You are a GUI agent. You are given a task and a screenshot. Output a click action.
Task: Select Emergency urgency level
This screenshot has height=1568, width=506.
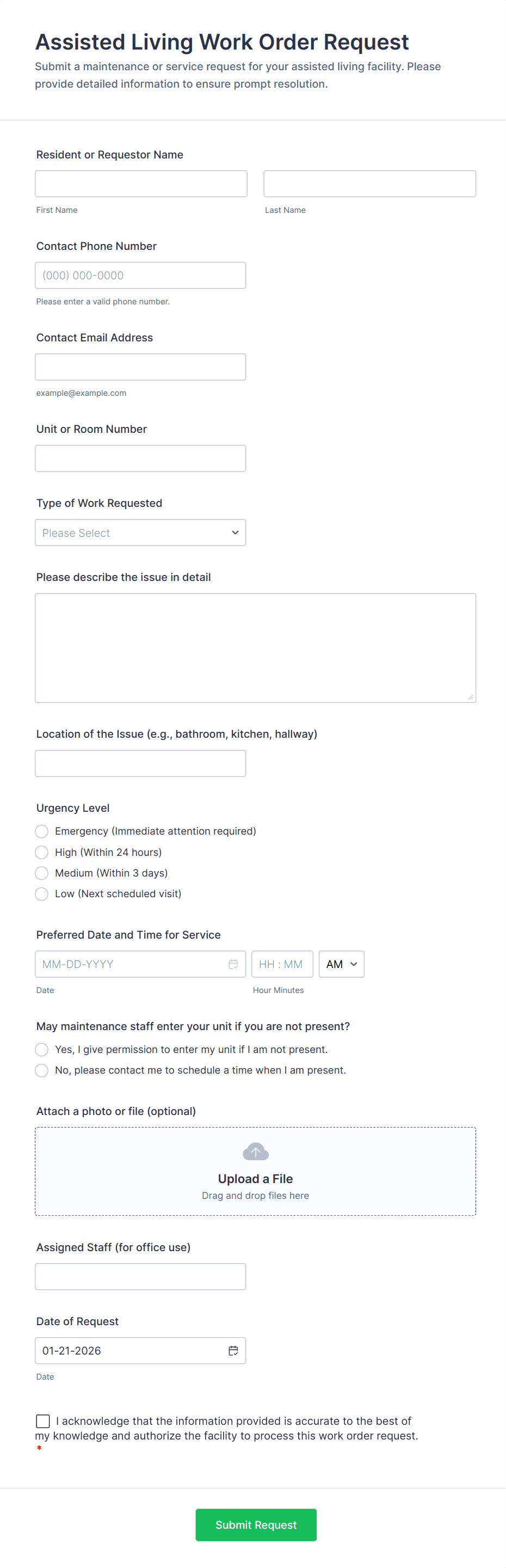tap(41, 831)
